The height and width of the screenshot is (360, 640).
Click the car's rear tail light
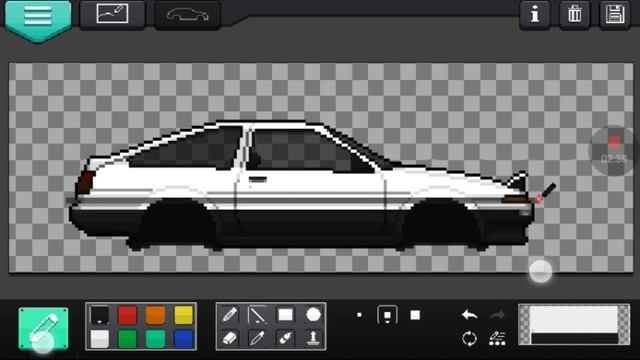coord(84,182)
